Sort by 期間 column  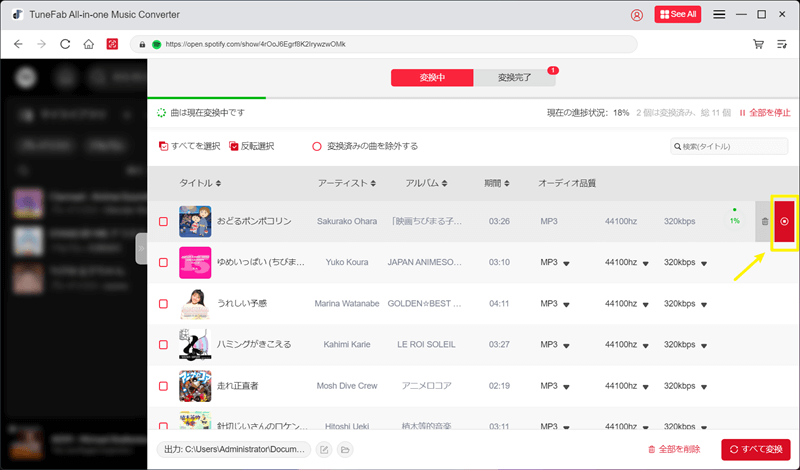click(497, 183)
